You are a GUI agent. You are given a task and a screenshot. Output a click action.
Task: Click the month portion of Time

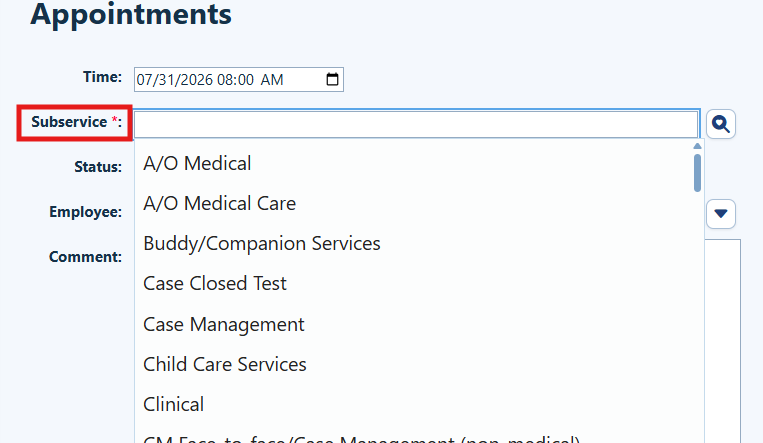pos(143,80)
